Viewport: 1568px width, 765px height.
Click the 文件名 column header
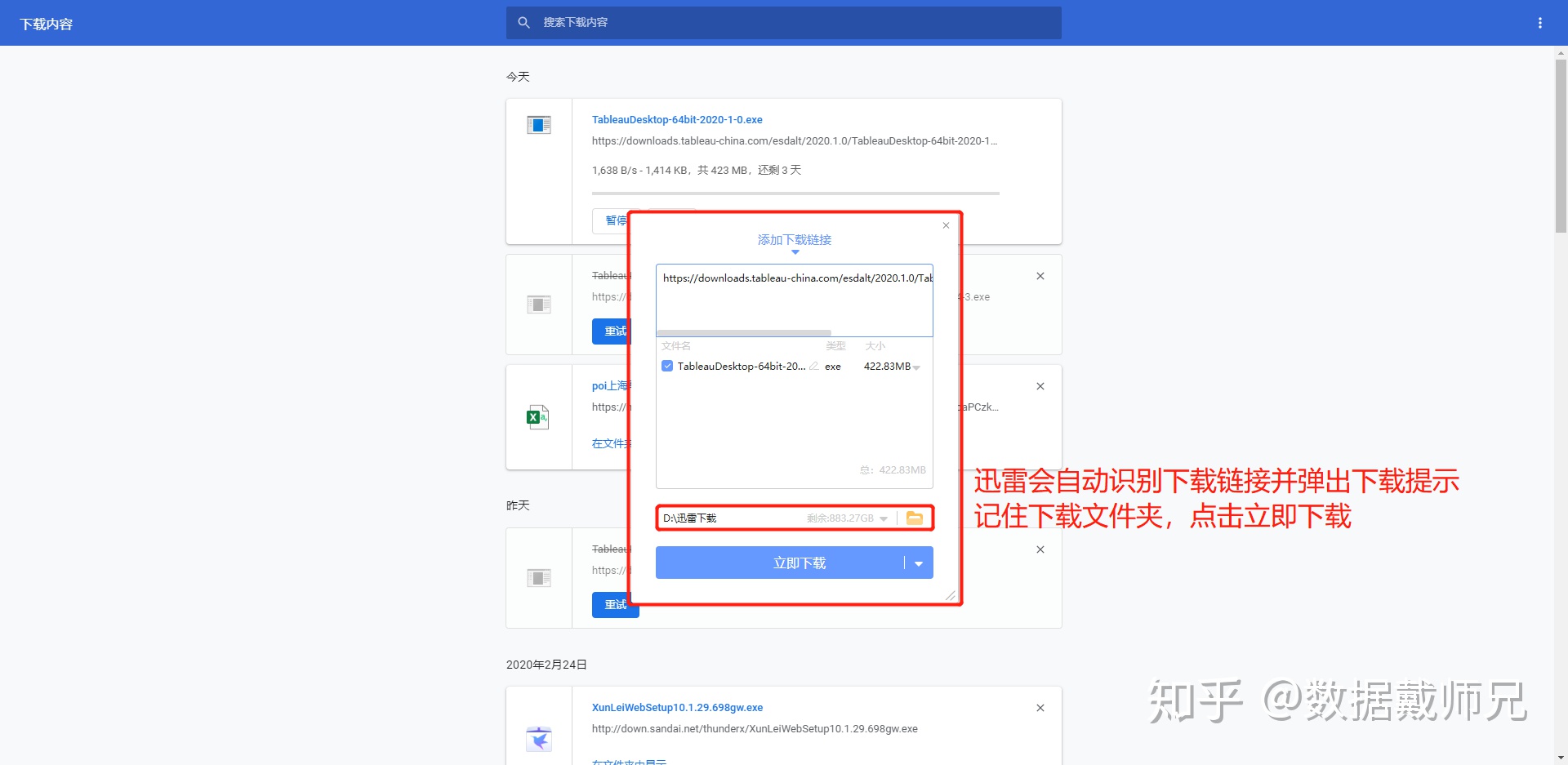pyautogui.click(x=676, y=346)
